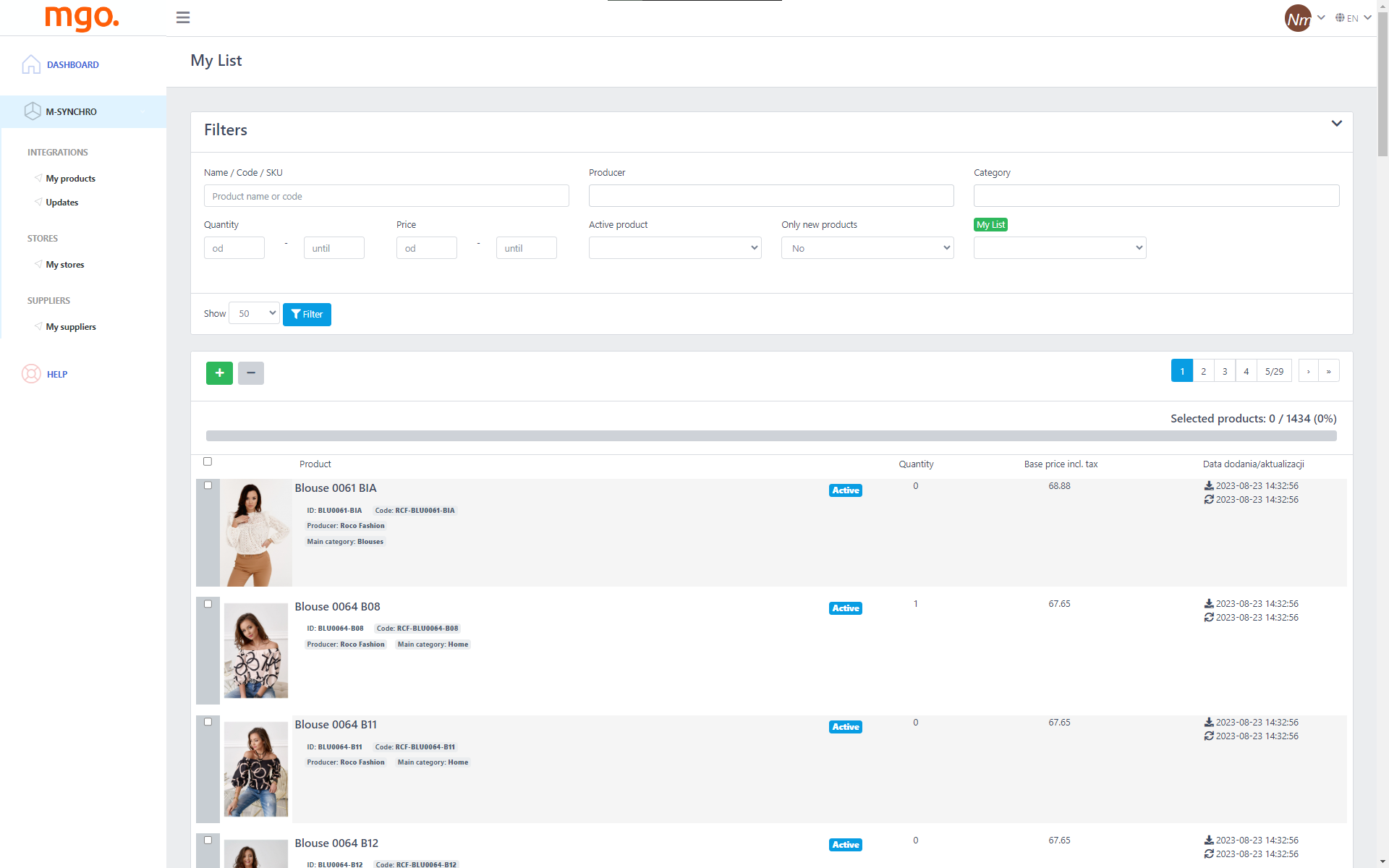Go to pagination page 4

(x=1246, y=371)
